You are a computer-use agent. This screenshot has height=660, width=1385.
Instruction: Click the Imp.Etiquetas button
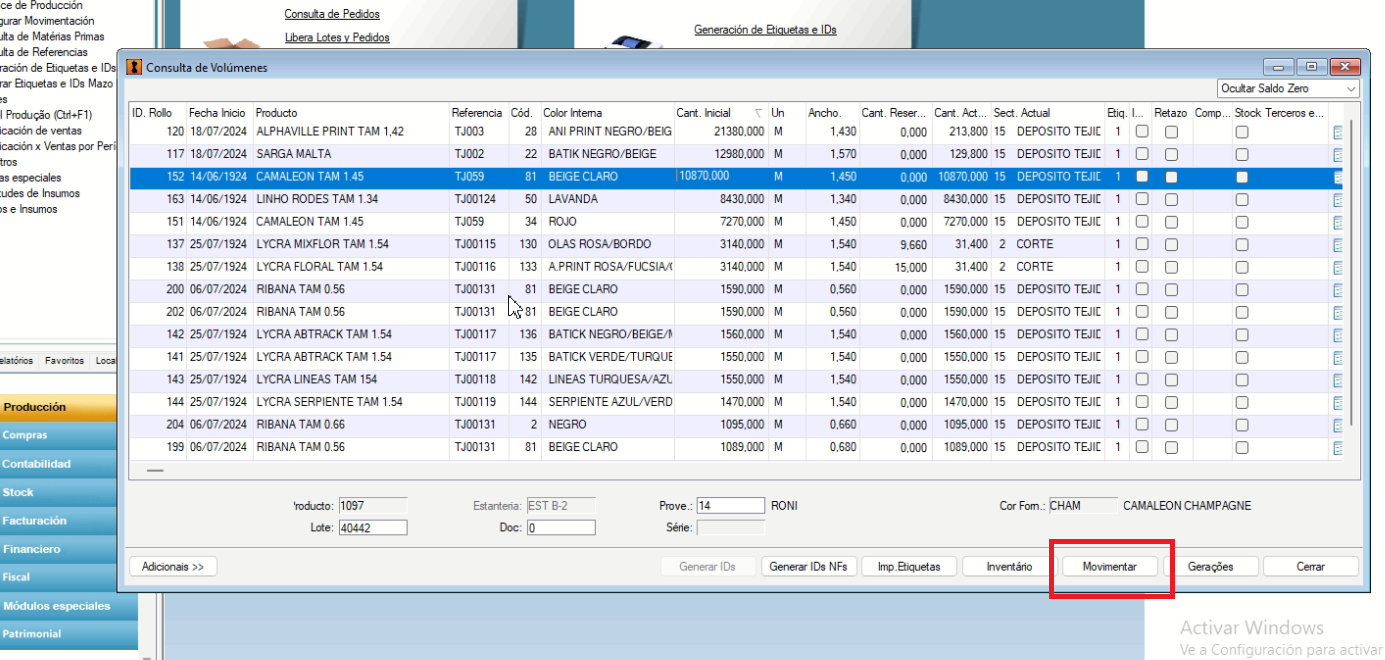[909, 567]
